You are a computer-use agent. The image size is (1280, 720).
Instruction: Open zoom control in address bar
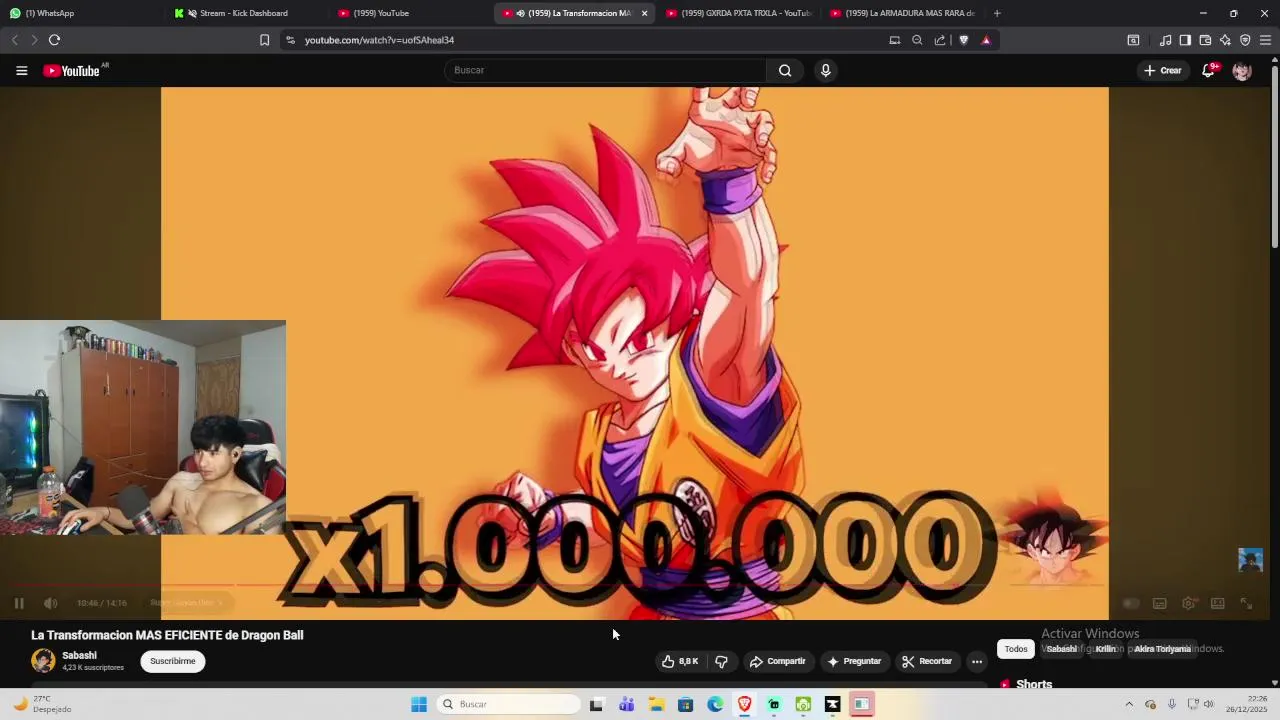(x=917, y=40)
